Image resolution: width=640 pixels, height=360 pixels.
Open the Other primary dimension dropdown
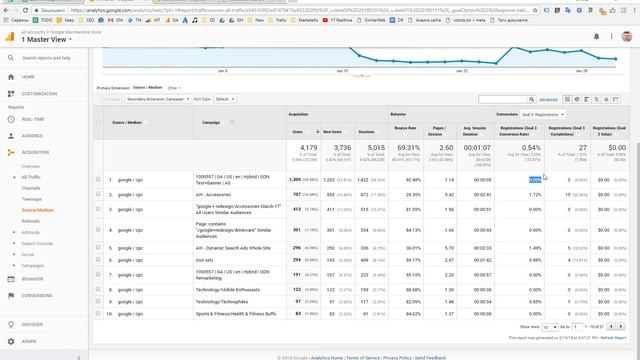pos(174,88)
